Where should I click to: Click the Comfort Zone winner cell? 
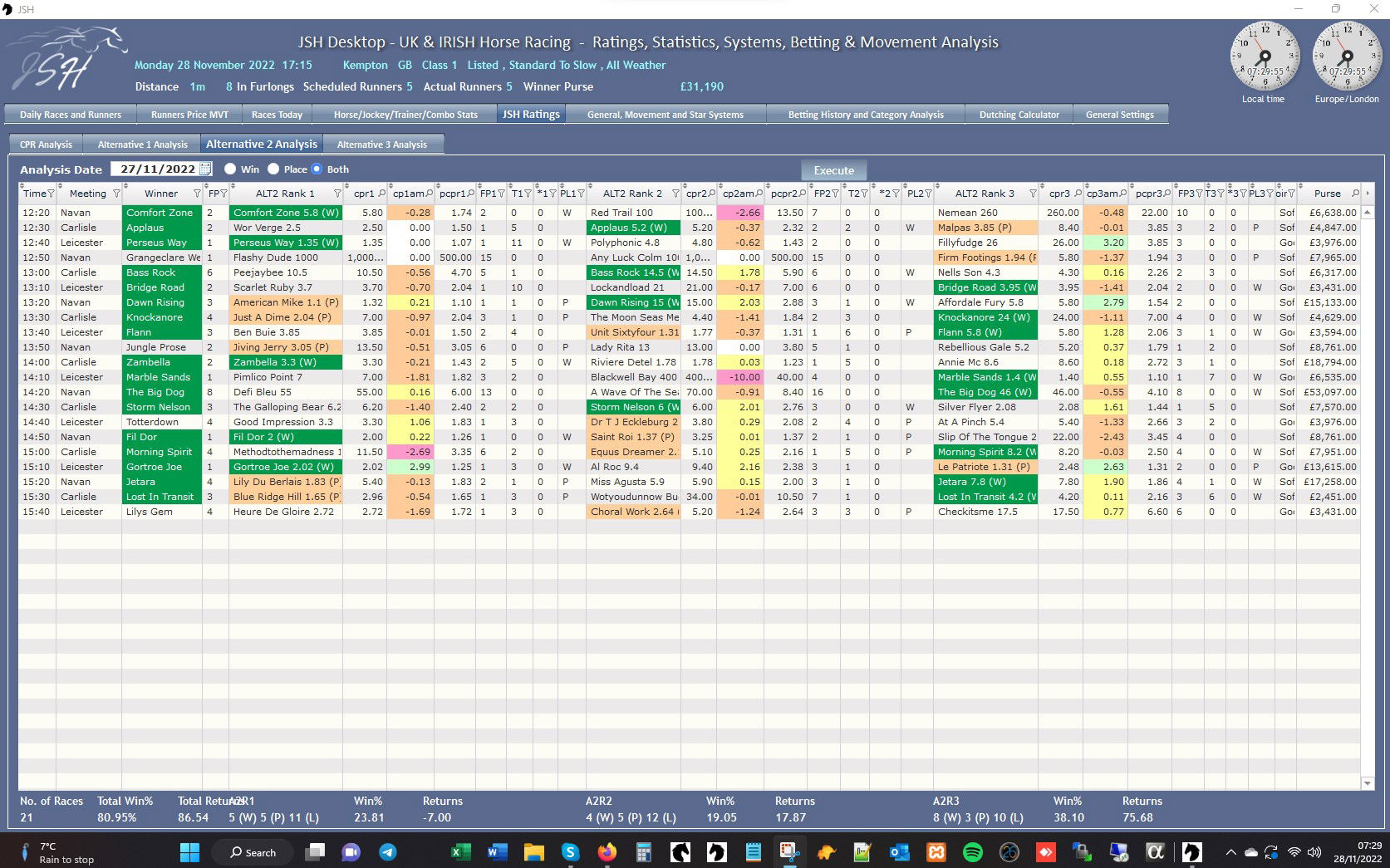point(162,213)
